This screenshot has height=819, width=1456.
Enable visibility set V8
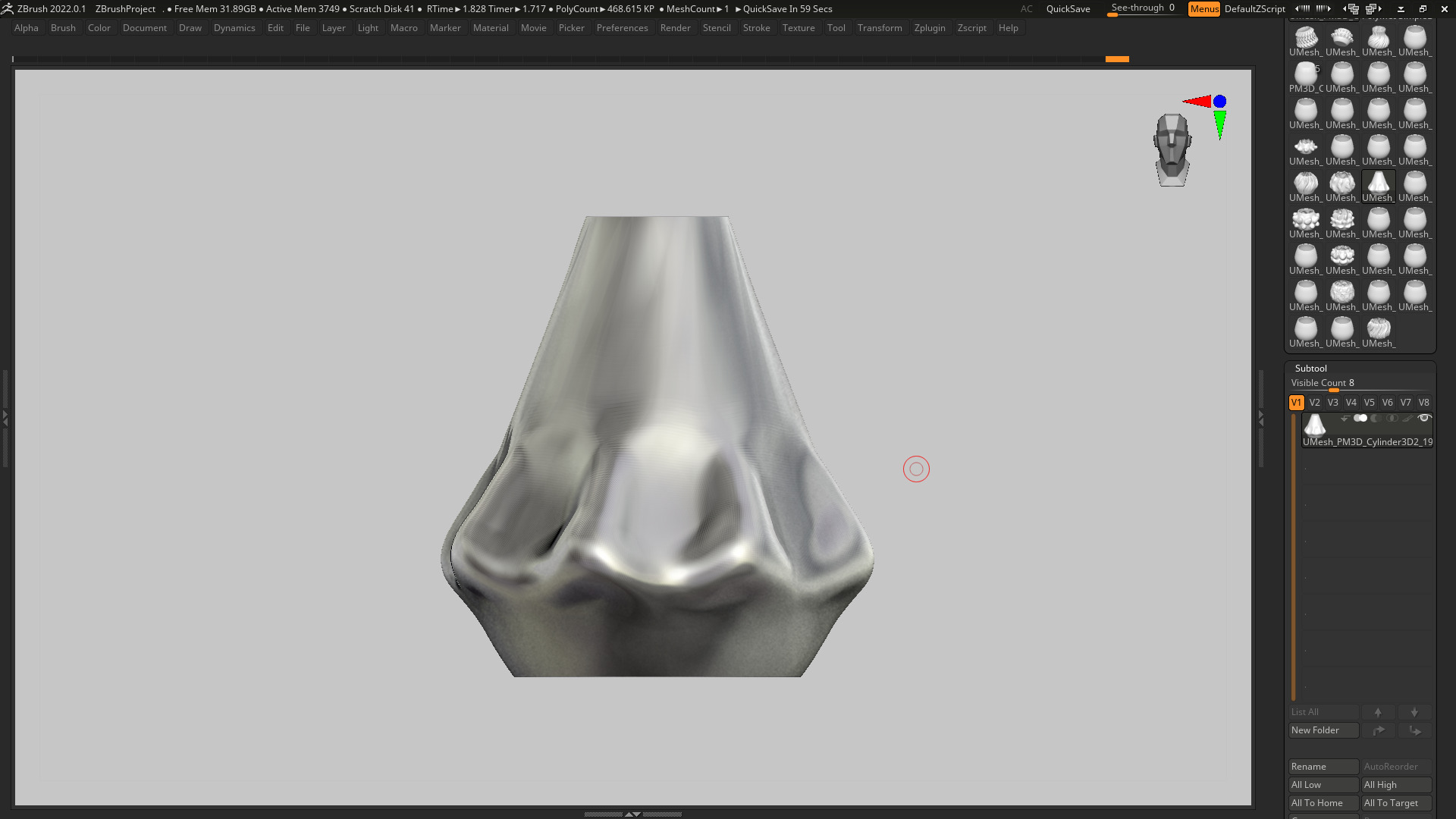tap(1423, 403)
